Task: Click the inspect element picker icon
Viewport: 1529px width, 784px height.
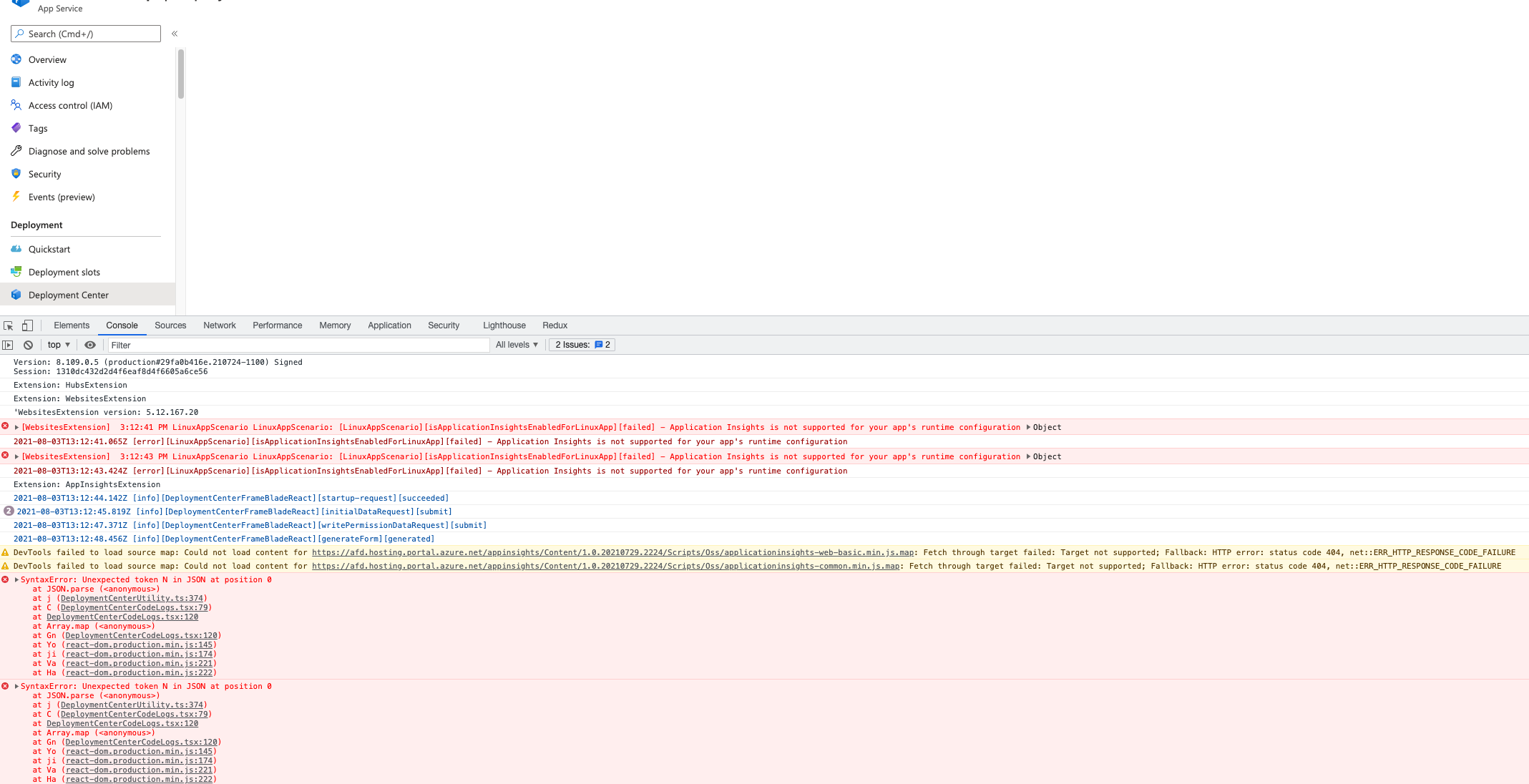Action: coord(9,325)
